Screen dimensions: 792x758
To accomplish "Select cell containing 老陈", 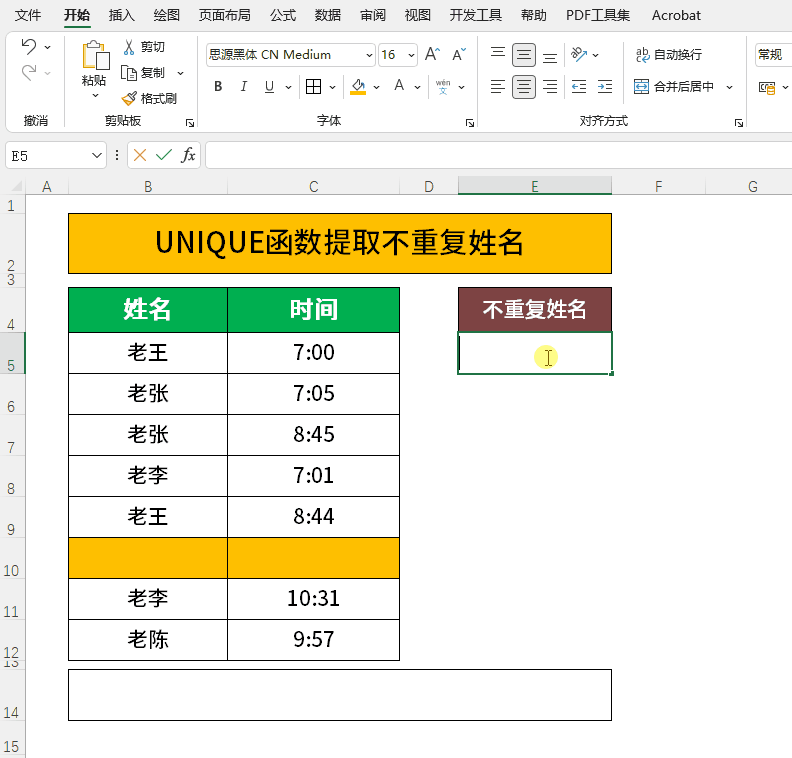I will 148,640.
